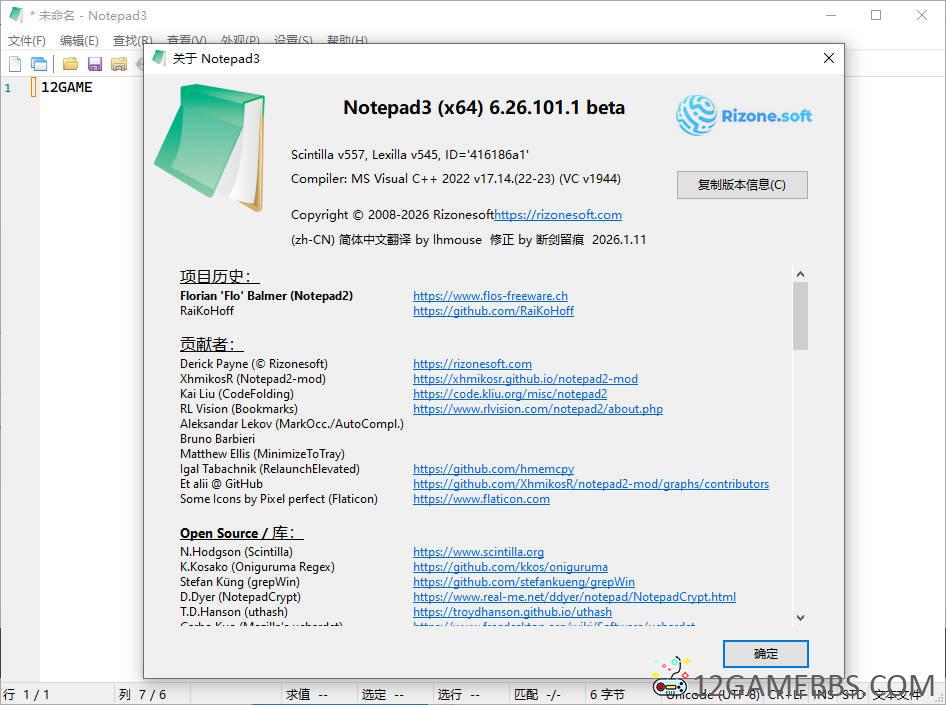Open the code.kliu.org/misc/notepad2 link

tap(510, 394)
